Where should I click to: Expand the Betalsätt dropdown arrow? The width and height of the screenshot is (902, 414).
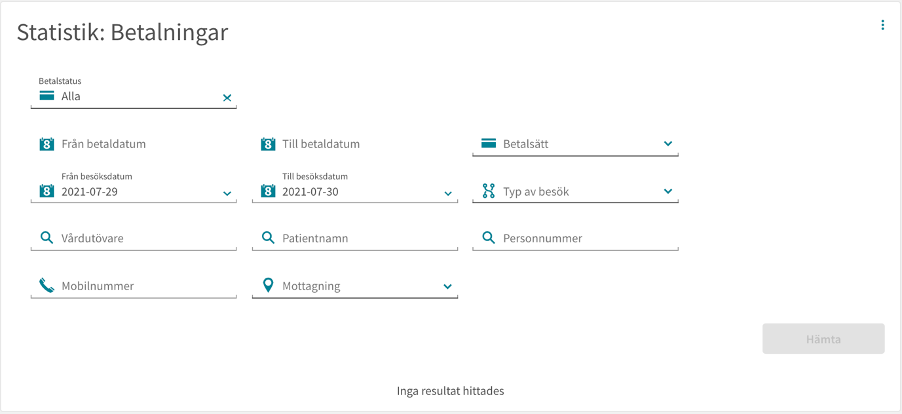(x=668, y=144)
